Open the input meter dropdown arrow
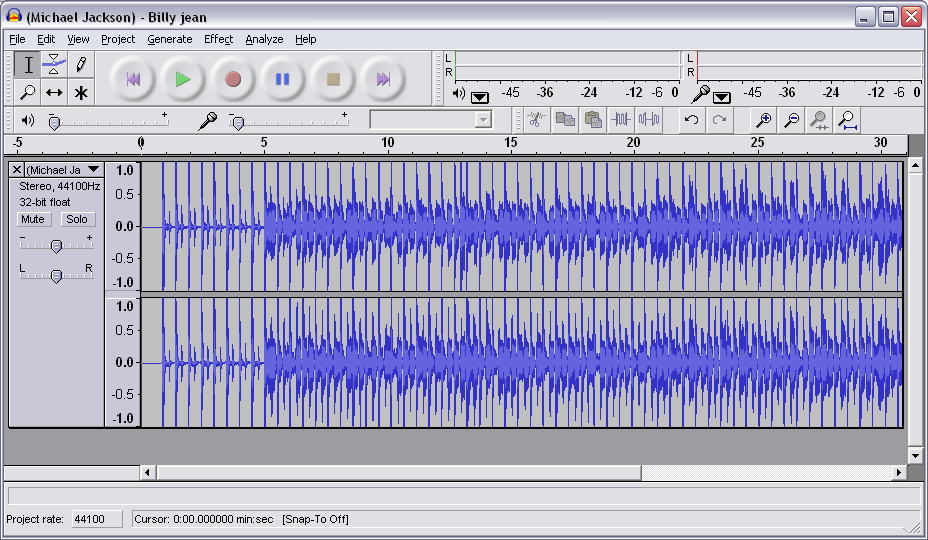The height and width of the screenshot is (540, 928). click(721, 97)
